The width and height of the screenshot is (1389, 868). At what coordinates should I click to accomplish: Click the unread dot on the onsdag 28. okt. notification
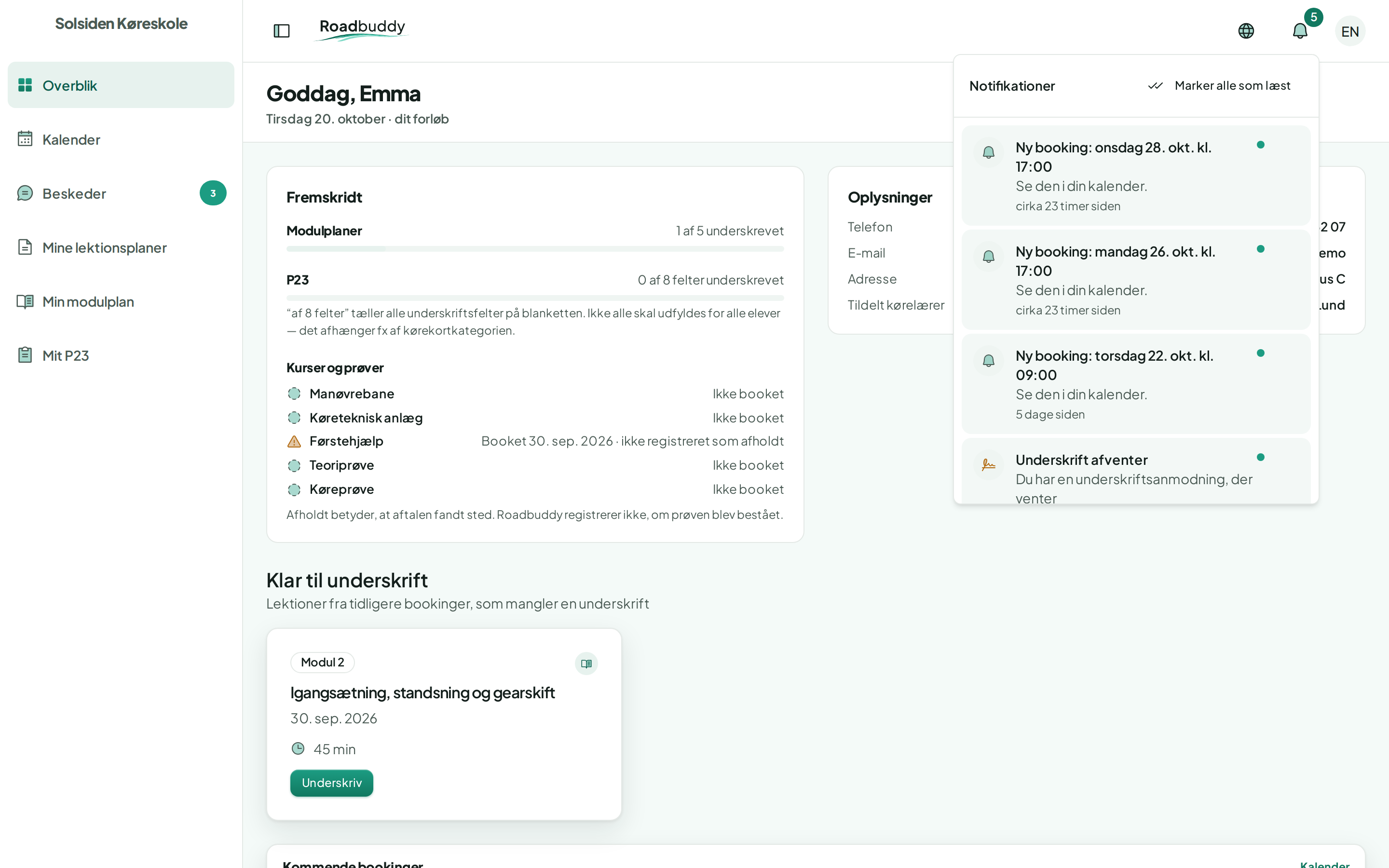(x=1260, y=145)
